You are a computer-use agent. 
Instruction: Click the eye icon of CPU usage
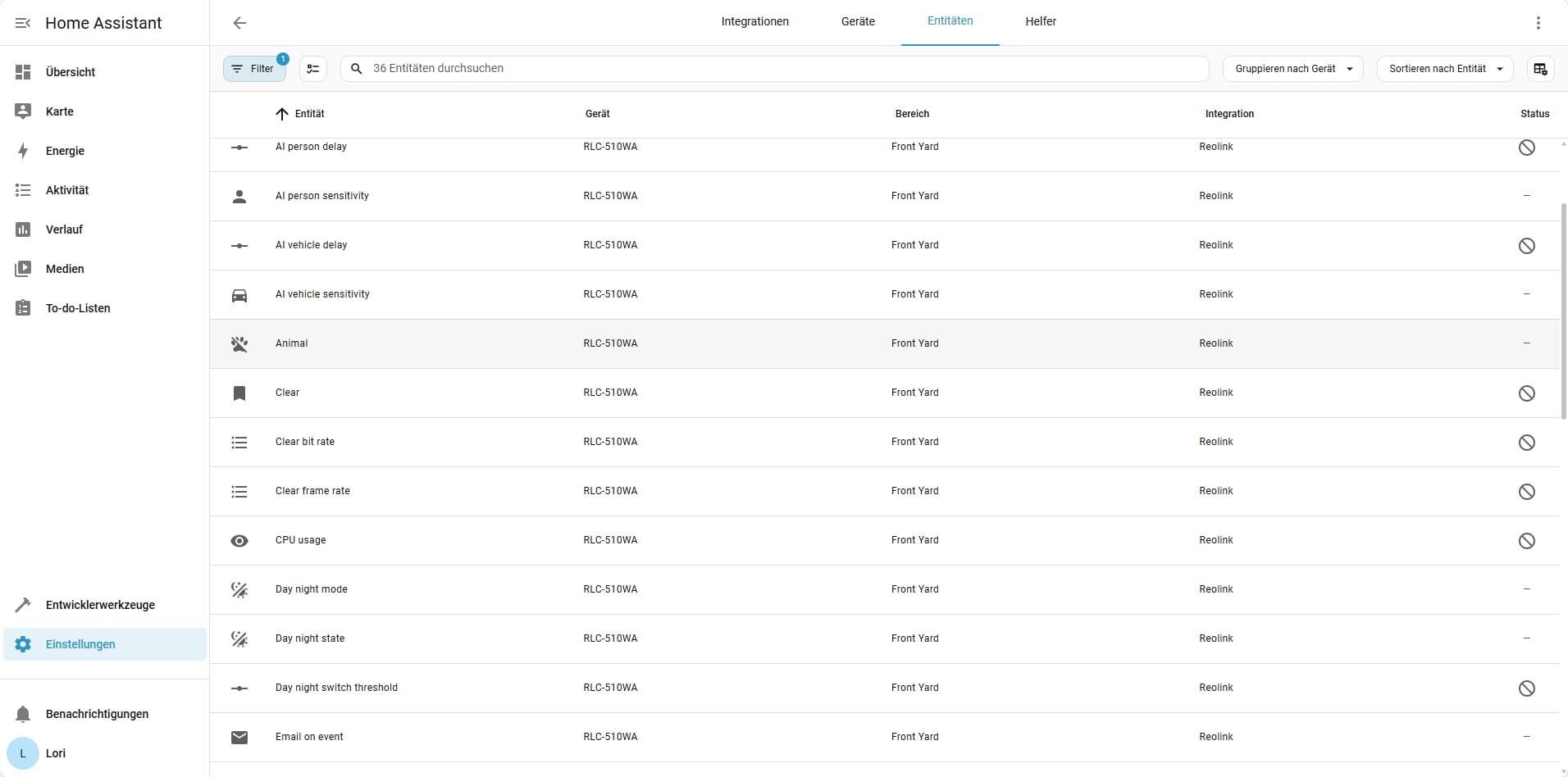coord(239,541)
